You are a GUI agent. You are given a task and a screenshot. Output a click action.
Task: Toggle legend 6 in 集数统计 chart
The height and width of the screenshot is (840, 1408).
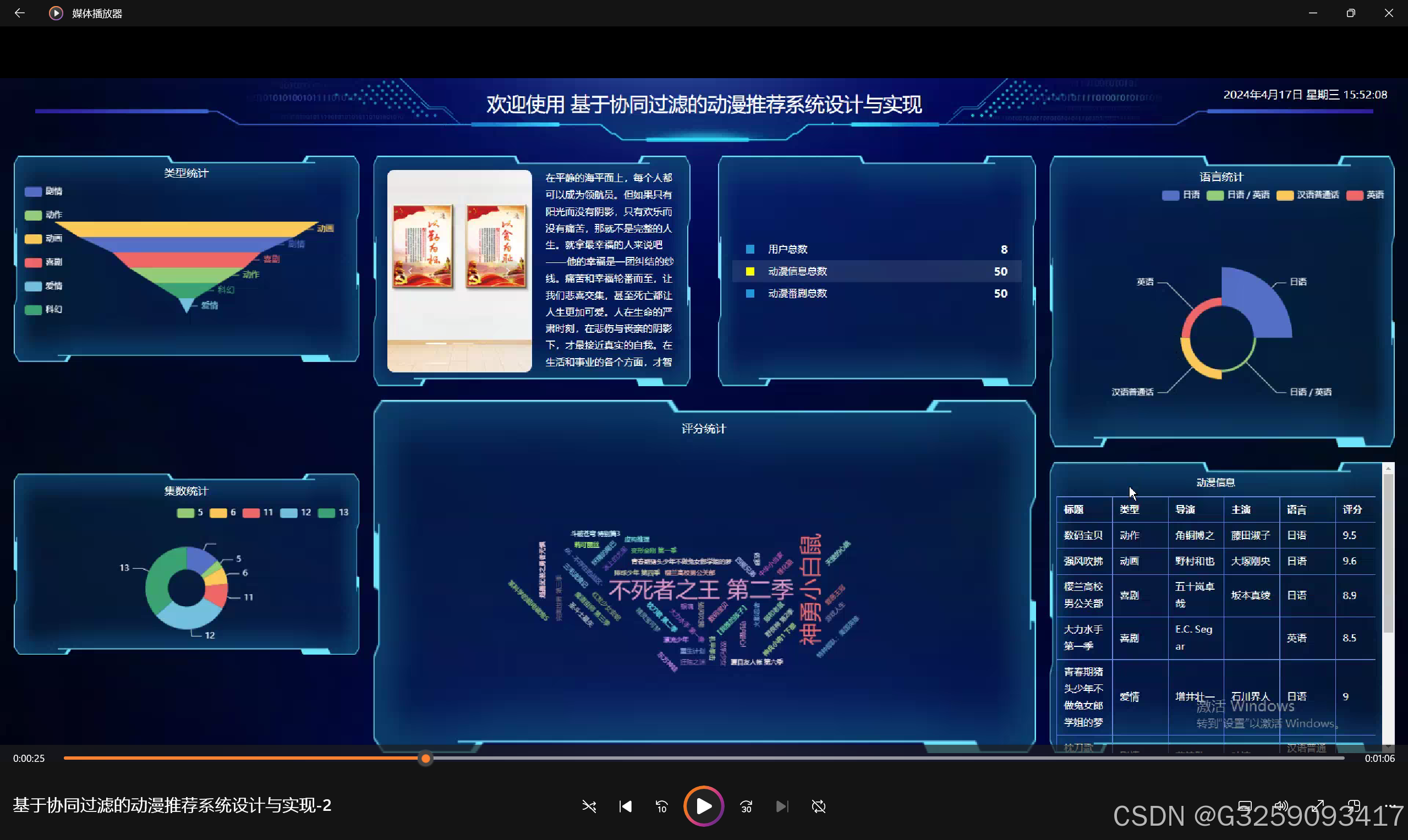(222, 512)
